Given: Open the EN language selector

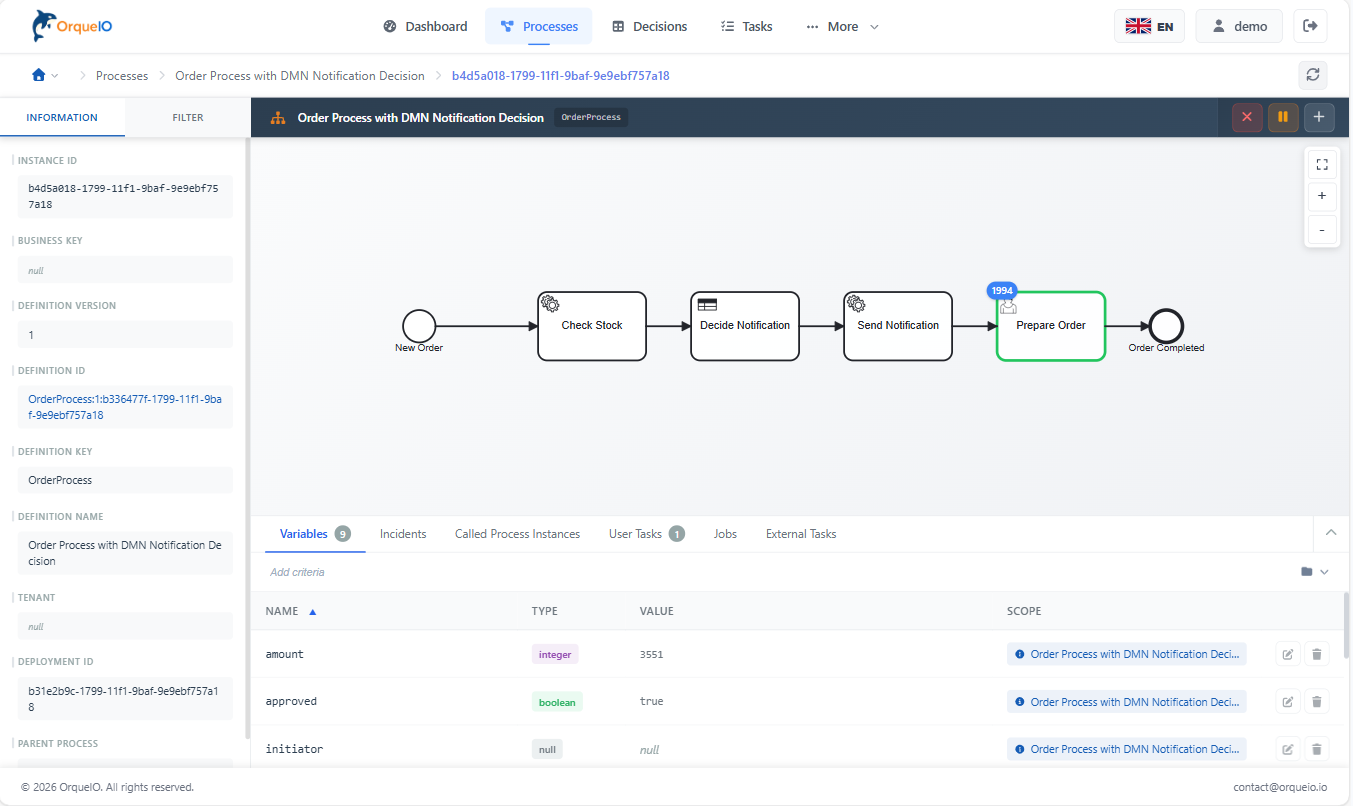Looking at the screenshot, I should 1149,27.
